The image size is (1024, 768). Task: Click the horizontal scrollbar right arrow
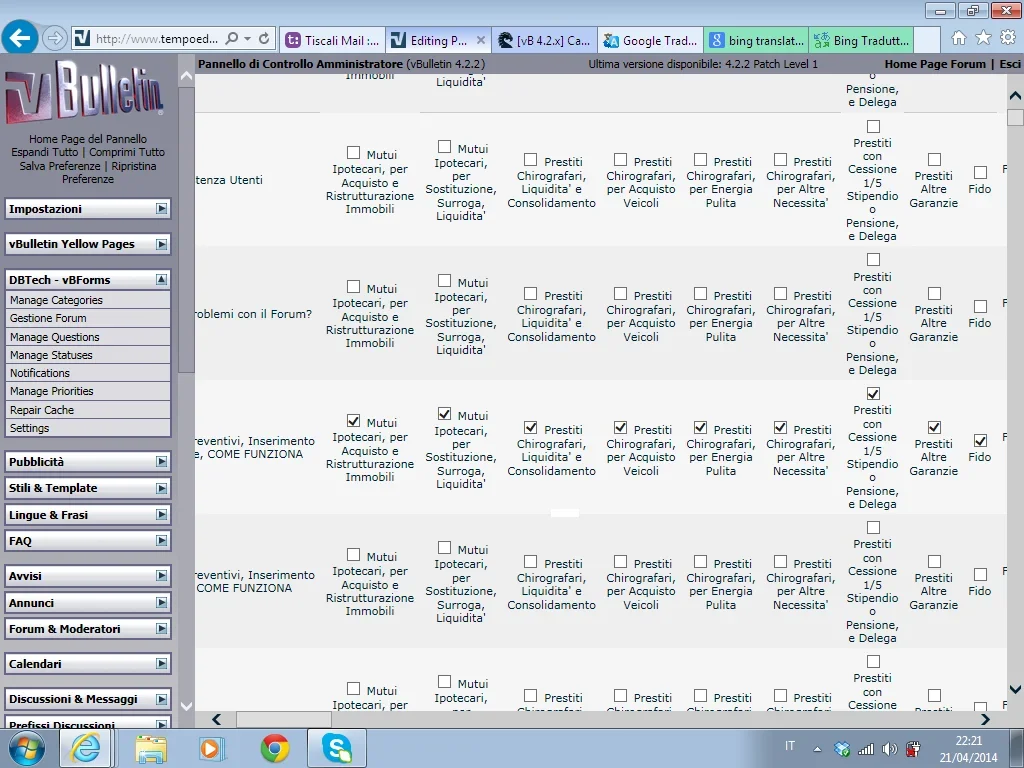click(985, 719)
